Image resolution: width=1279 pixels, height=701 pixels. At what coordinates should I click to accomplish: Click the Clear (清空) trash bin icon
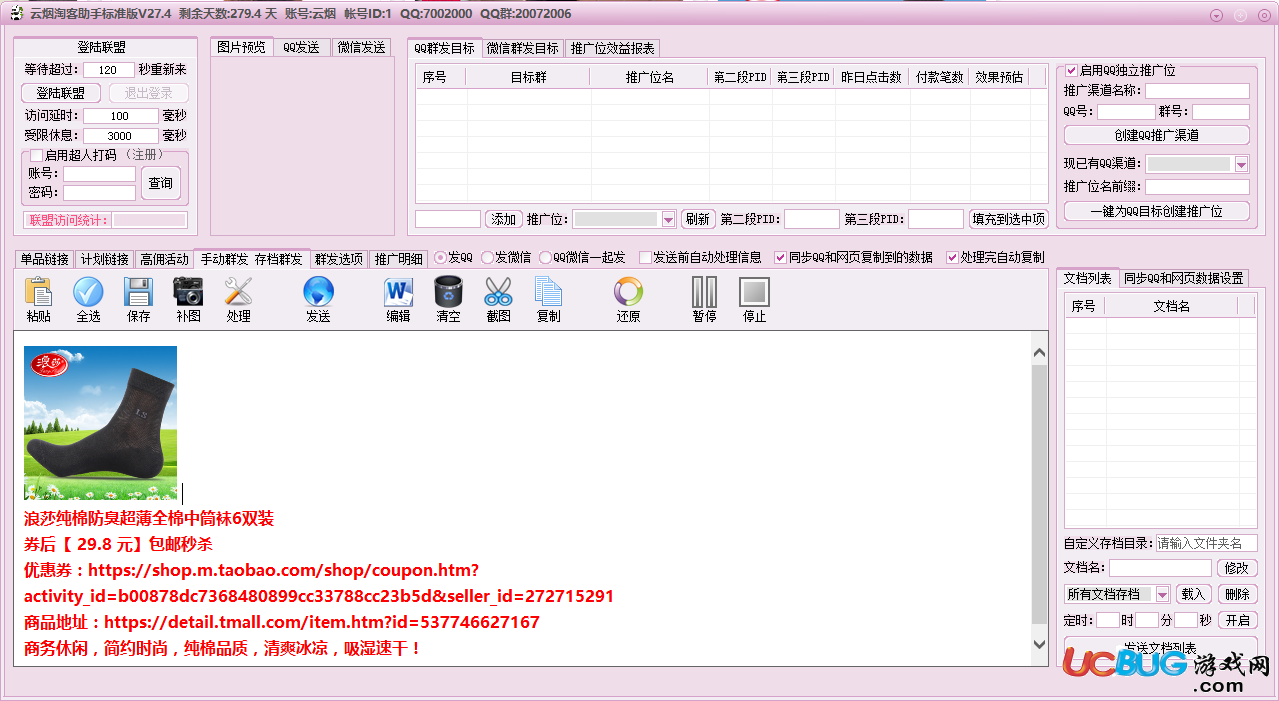[x=448, y=291]
